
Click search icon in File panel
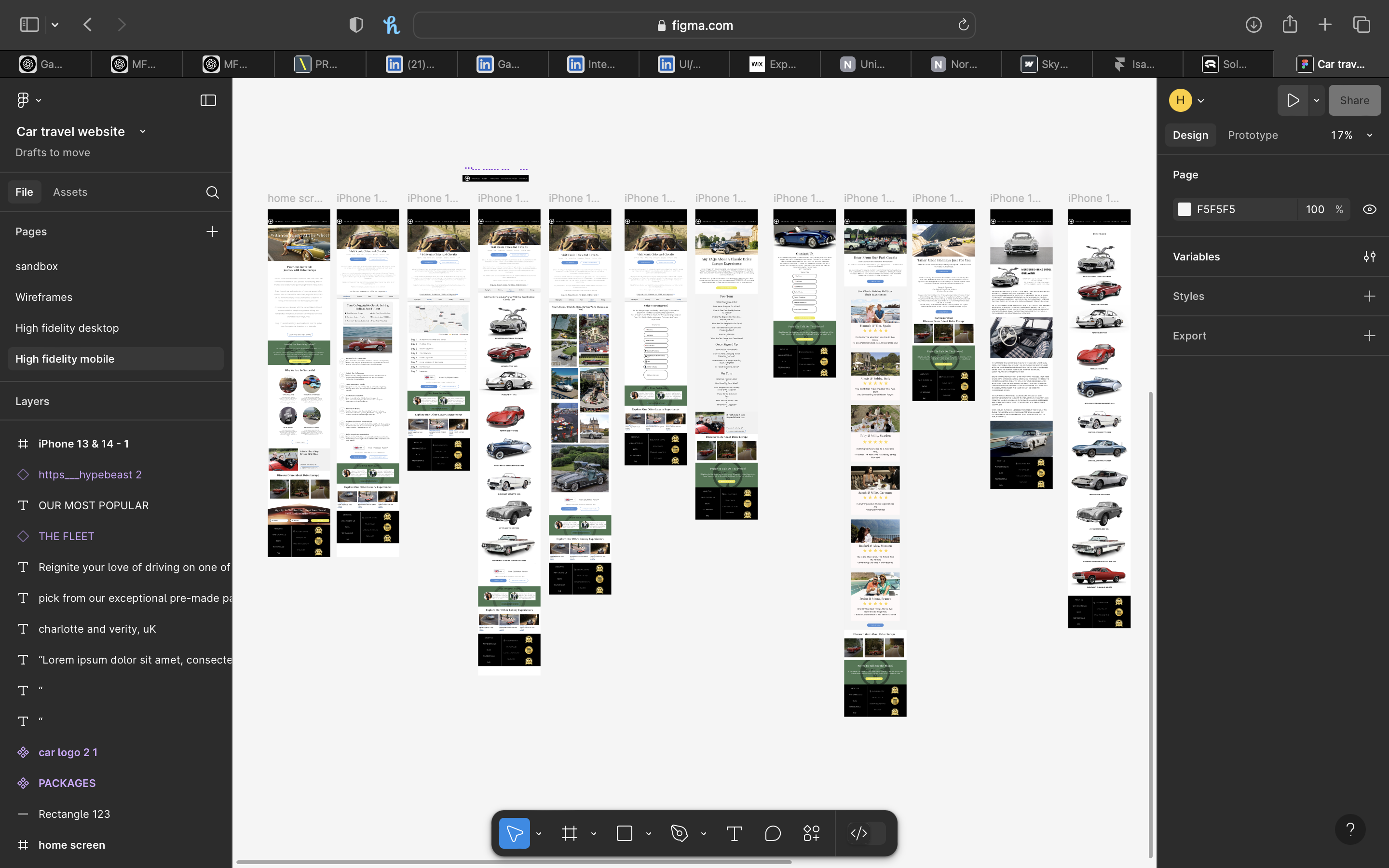pos(212,192)
